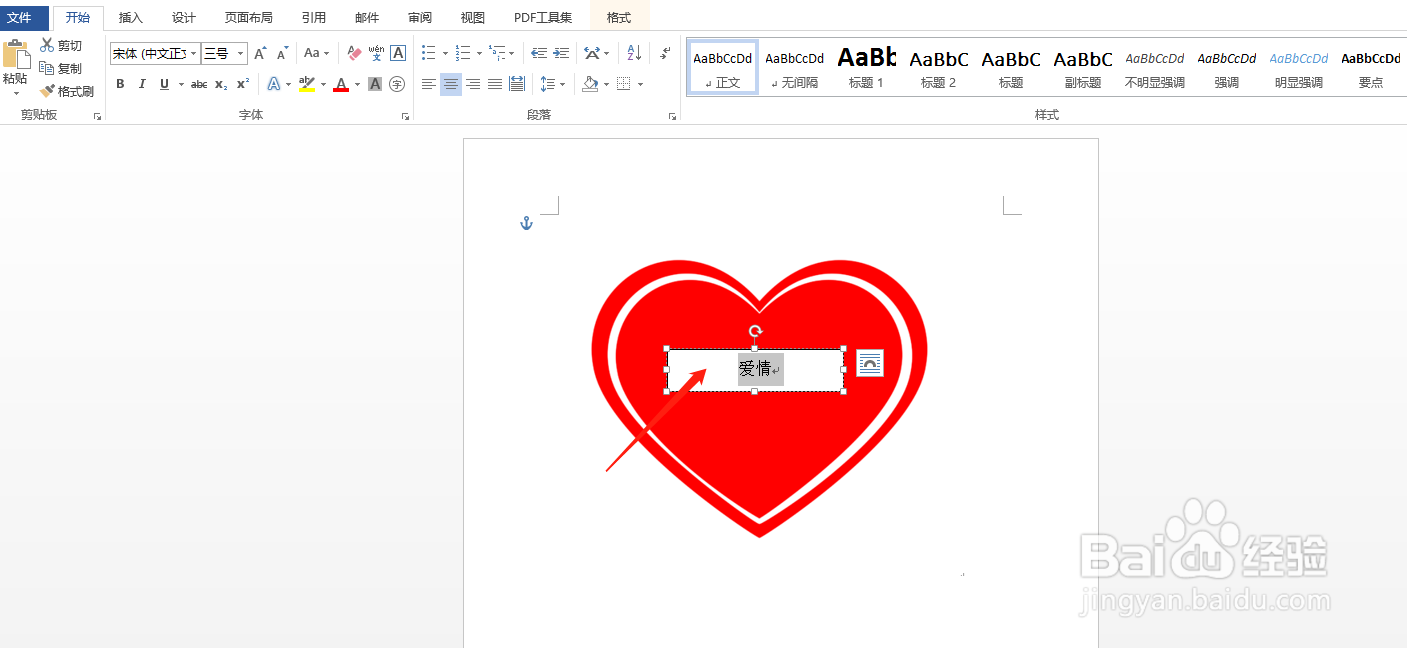Toggle bold formatting
The width and height of the screenshot is (1407, 648).
pos(120,84)
